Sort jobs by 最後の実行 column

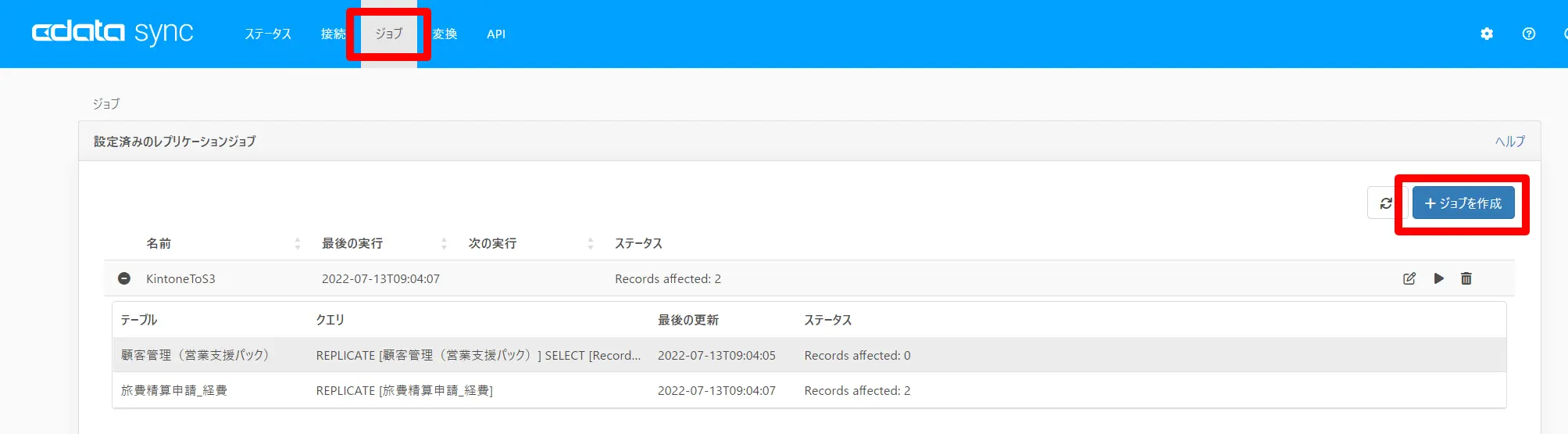point(352,243)
